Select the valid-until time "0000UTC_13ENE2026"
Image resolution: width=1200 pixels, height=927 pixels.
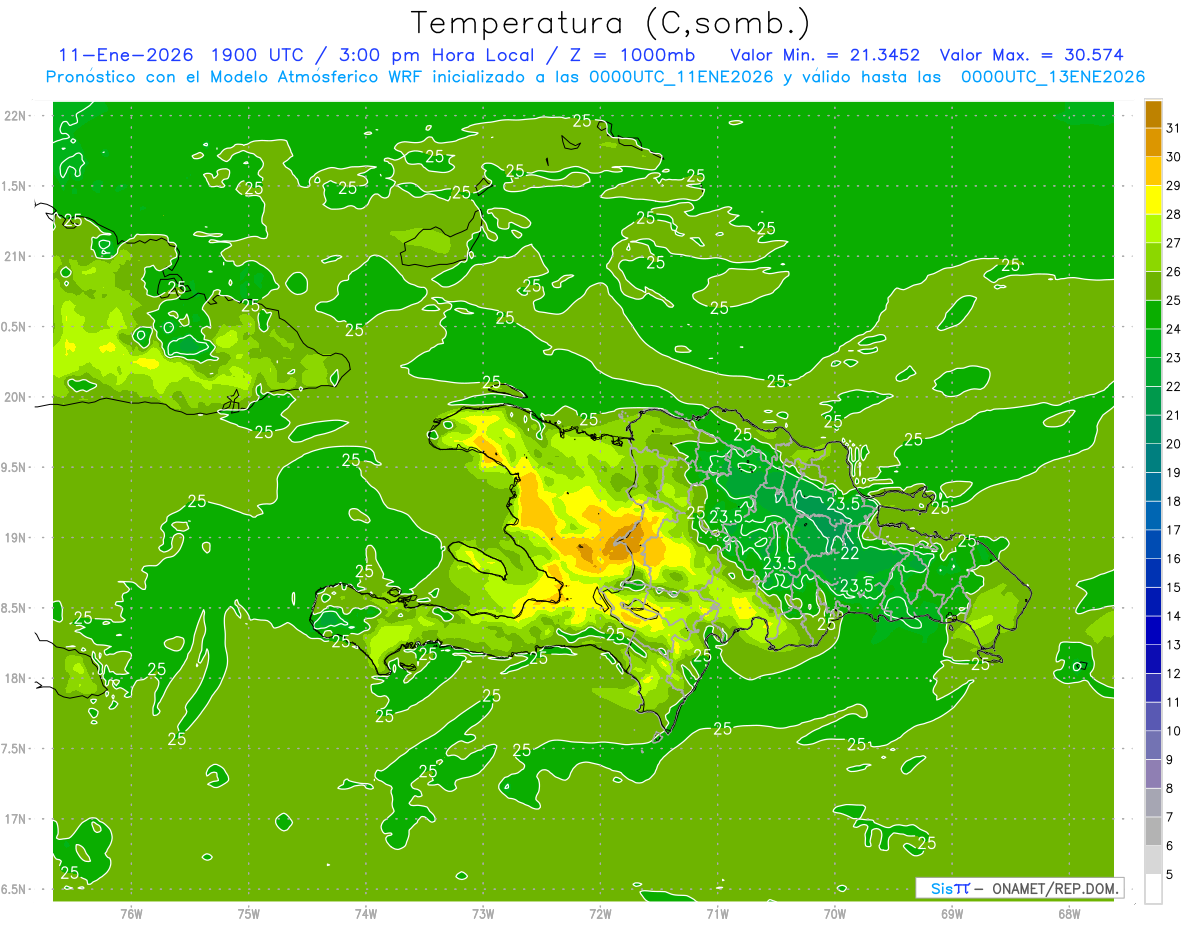1053,77
